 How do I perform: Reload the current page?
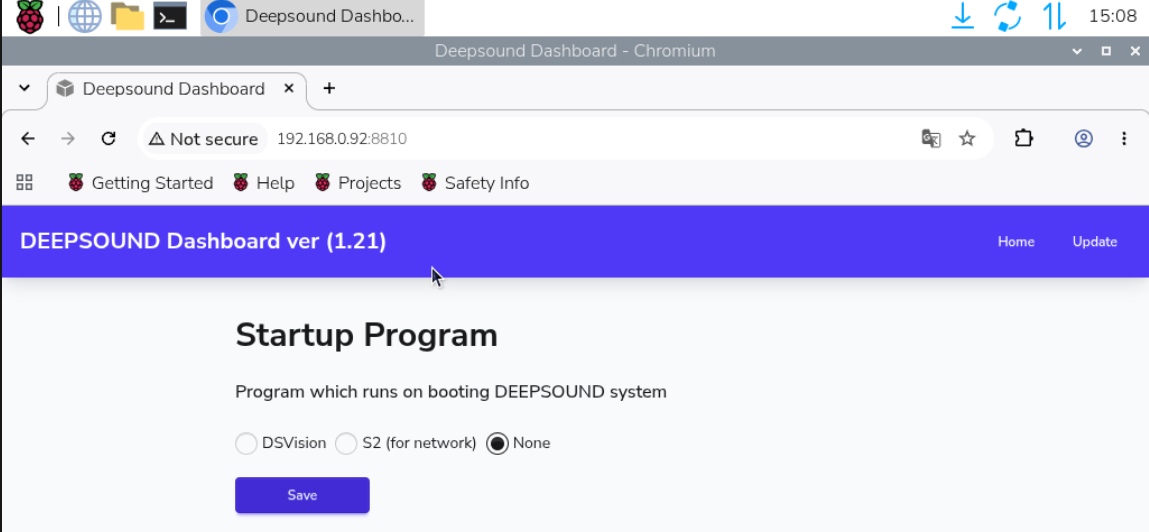(108, 138)
